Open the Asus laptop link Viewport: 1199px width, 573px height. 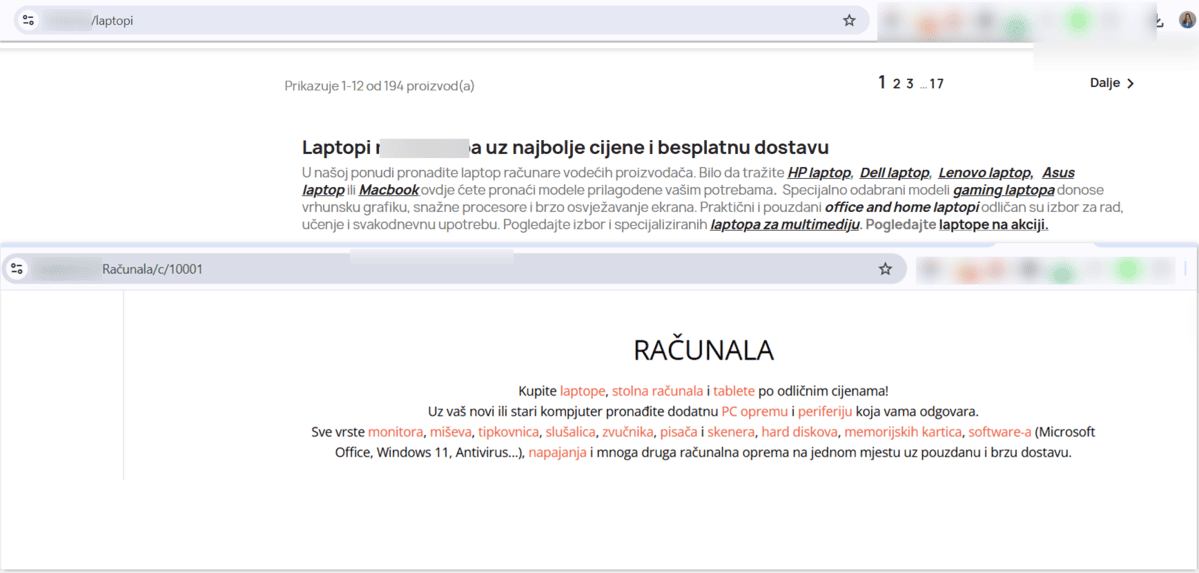[1058, 173]
